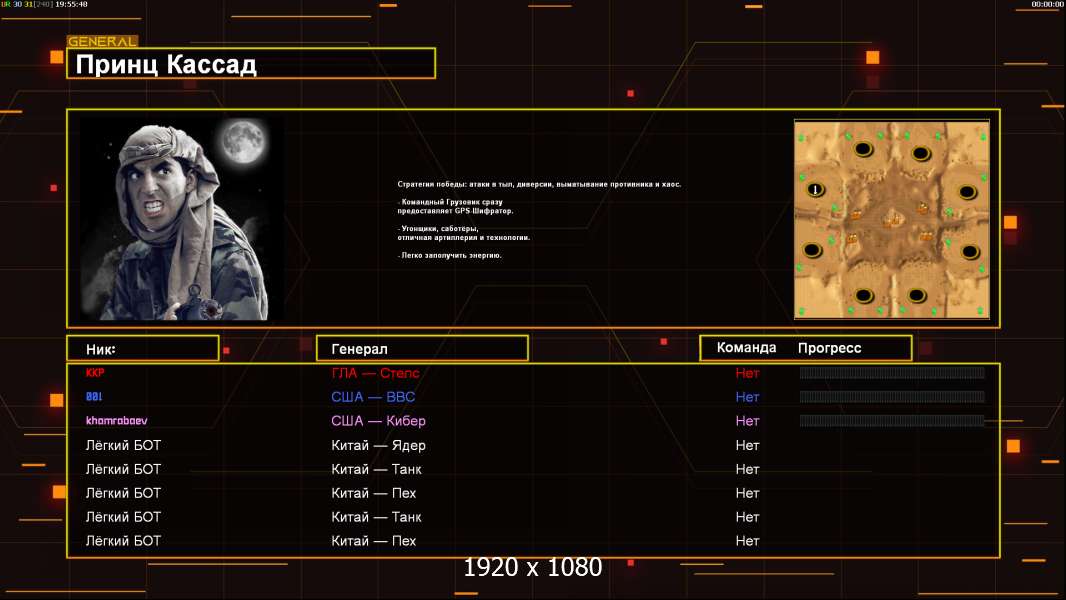Select the 'Команда' column header
This screenshot has height=600, width=1066.
tap(746, 348)
